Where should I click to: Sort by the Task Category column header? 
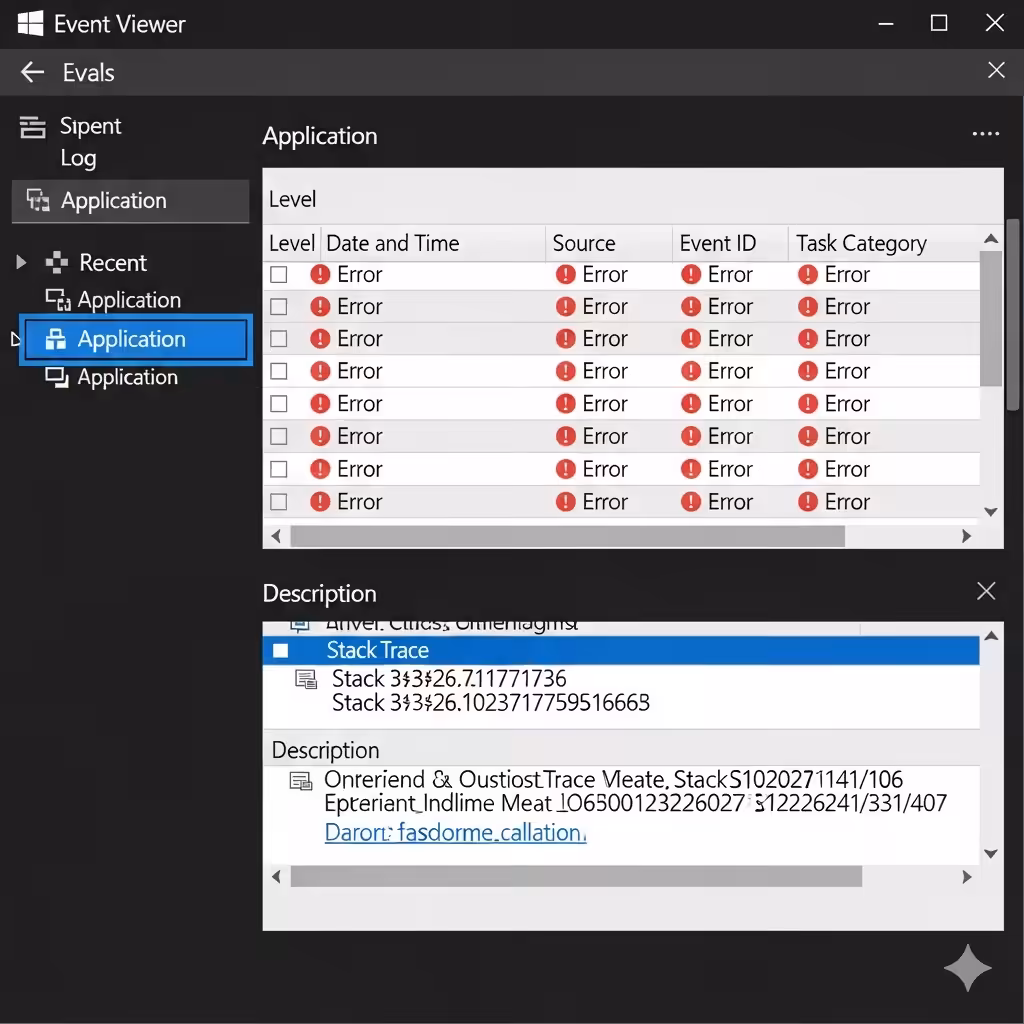click(884, 243)
